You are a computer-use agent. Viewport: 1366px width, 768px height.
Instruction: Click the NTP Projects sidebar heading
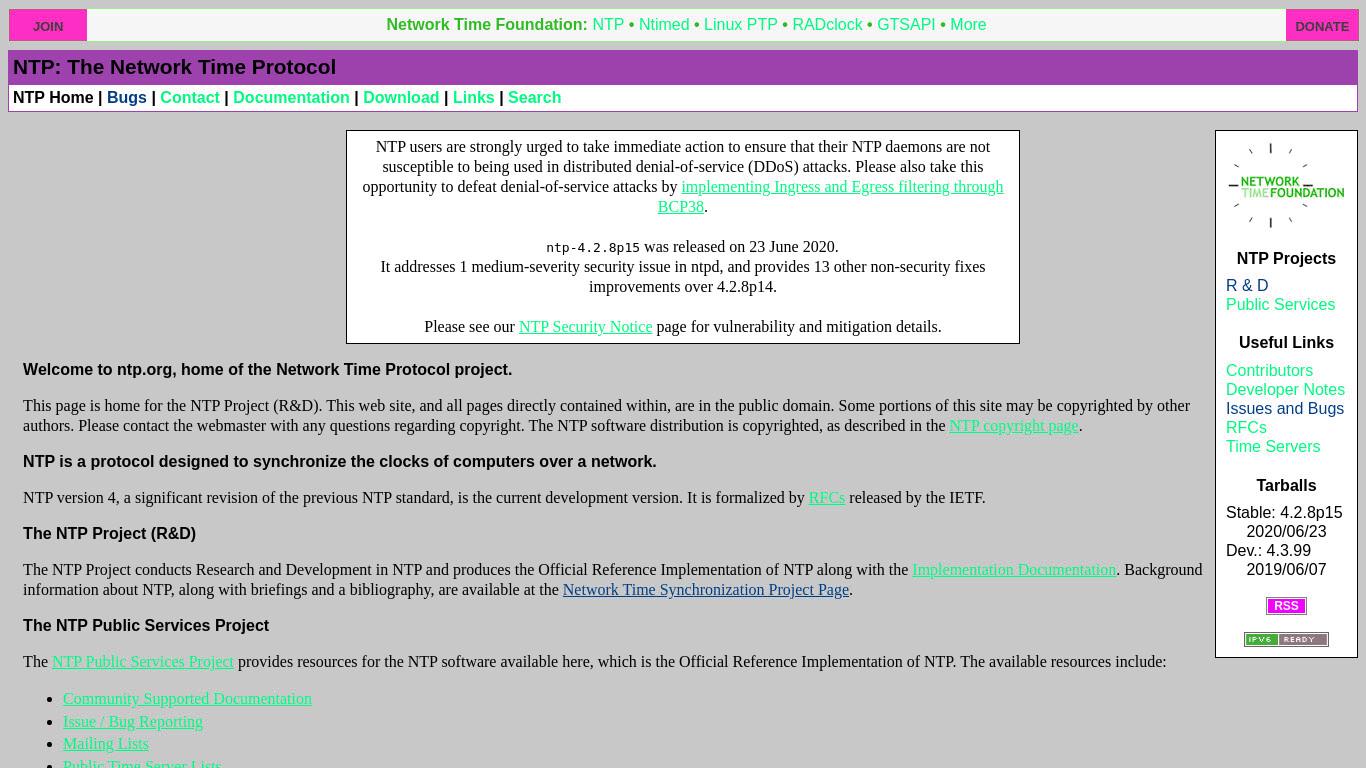pos(1286,259)
